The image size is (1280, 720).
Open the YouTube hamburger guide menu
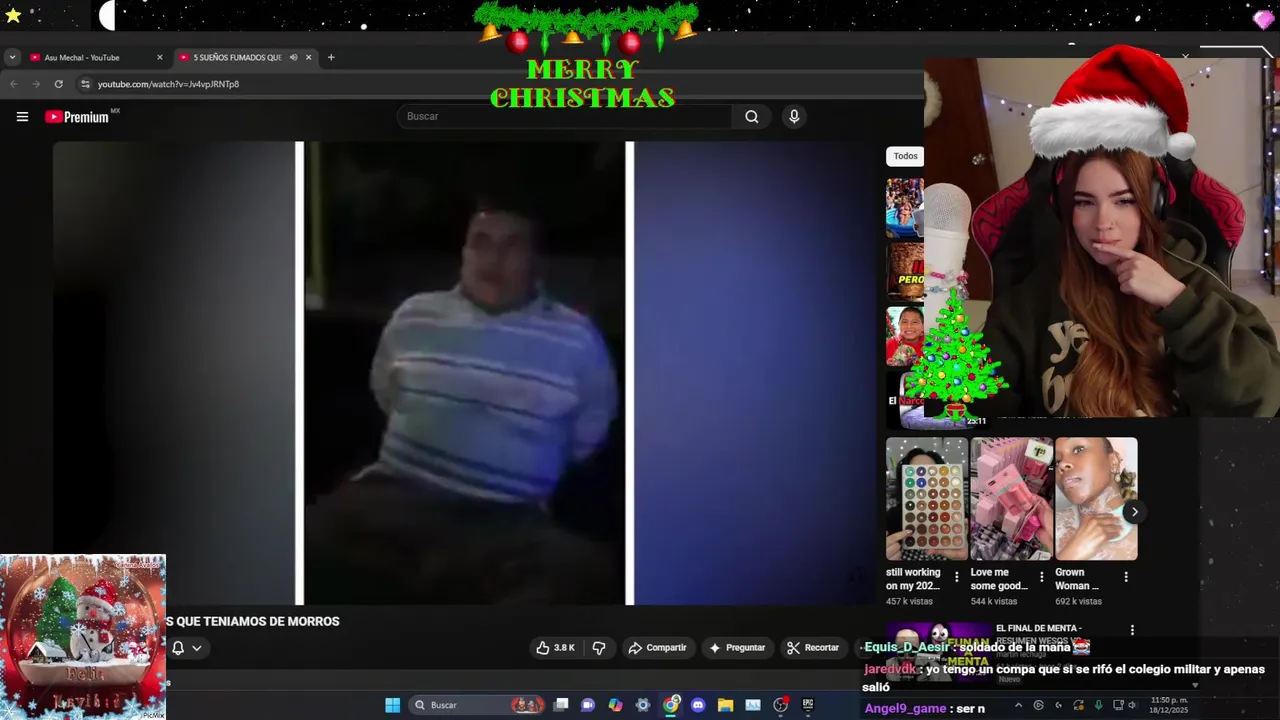click(22, 117)
